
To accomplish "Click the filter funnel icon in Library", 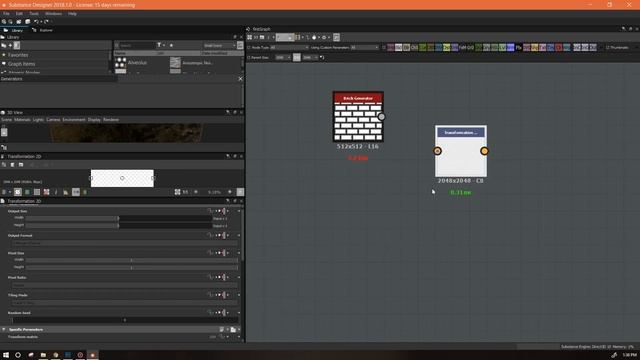I will 159,45.
